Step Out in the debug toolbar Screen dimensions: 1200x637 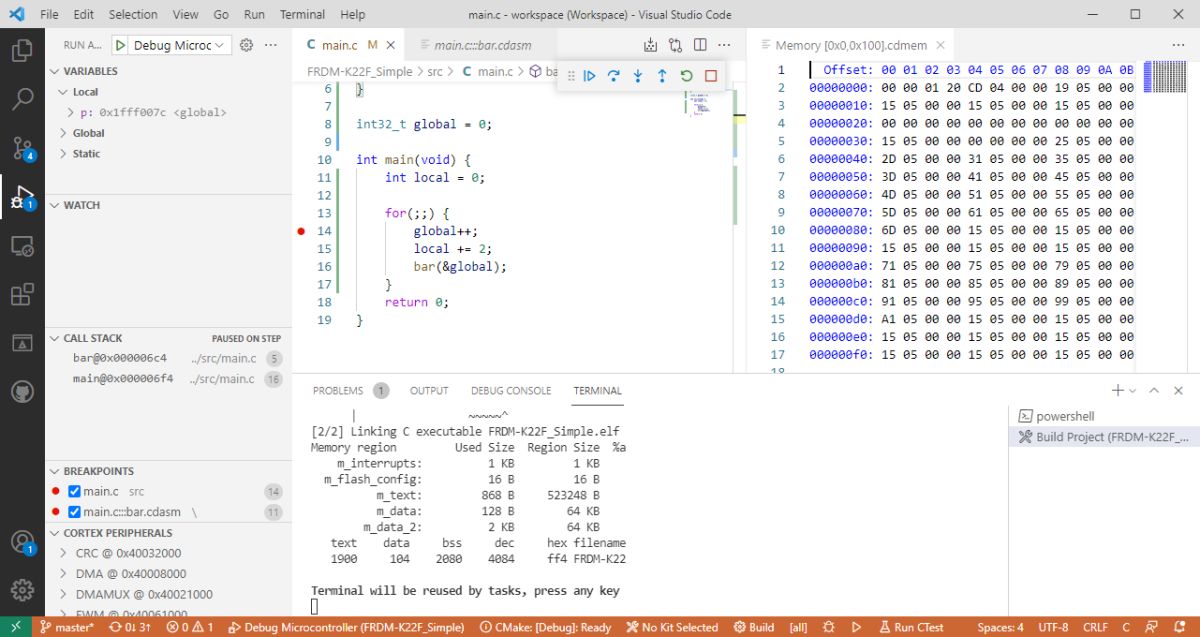(x=662, y=76)
